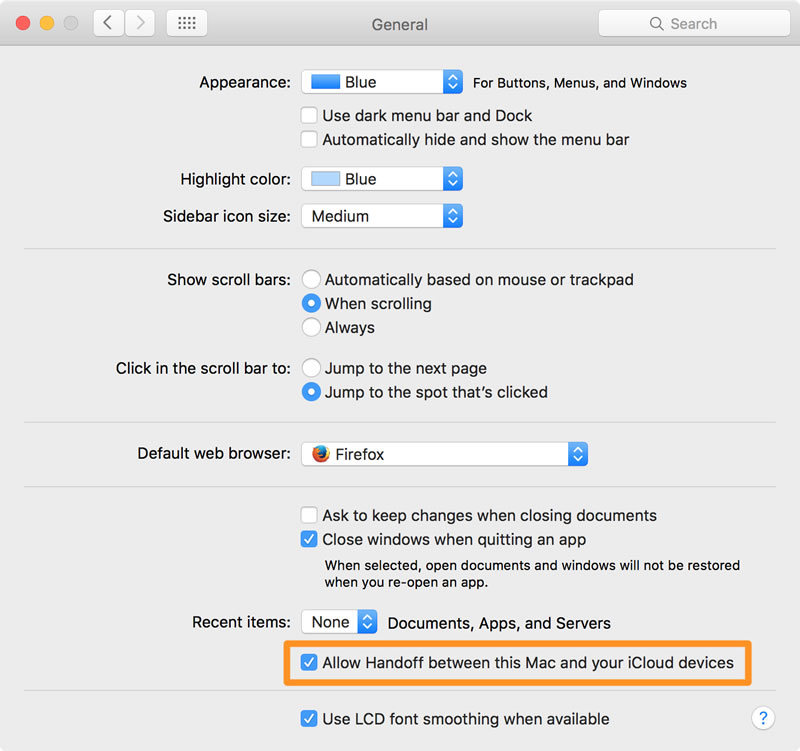800x751 pixels.
Task: Click the Firefox icon in default browser menu
Action: coord(321,454)
